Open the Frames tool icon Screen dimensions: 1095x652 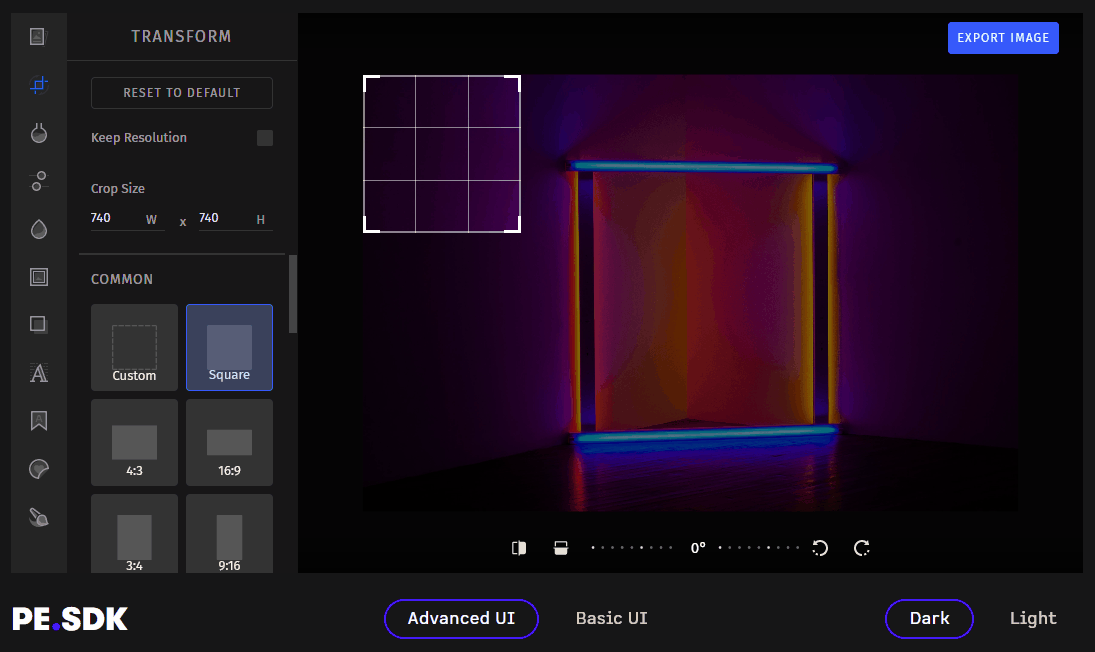click(38, 277)
